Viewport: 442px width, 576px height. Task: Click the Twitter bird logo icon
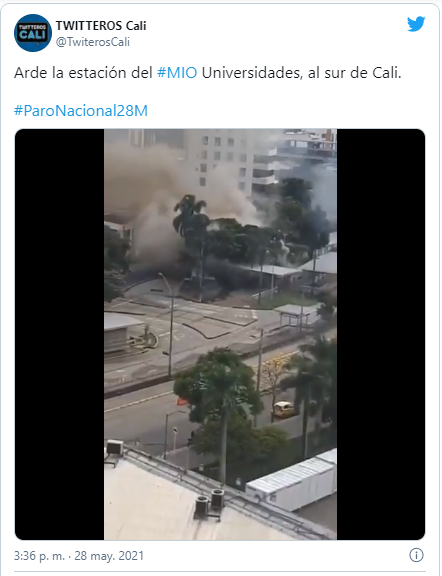[416, 24]
